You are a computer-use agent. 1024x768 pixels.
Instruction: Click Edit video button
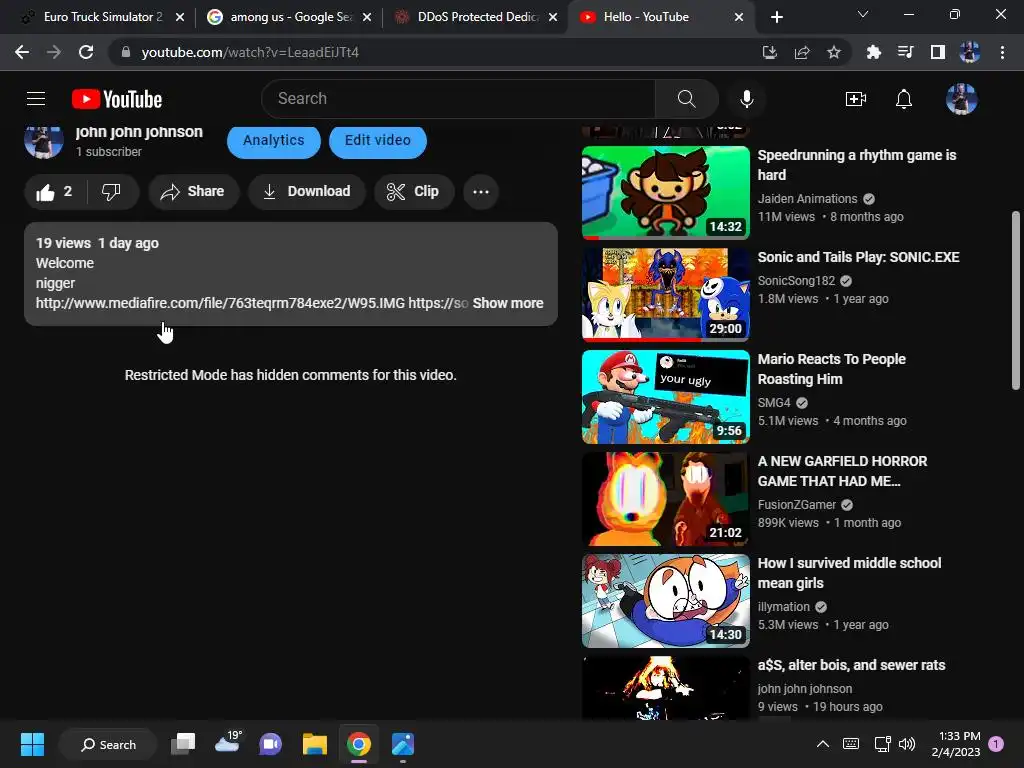(x=377, y=140)
